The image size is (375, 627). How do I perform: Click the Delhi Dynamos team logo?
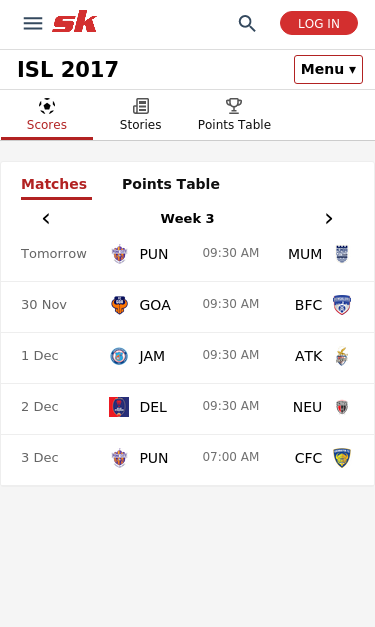point(119,407)
